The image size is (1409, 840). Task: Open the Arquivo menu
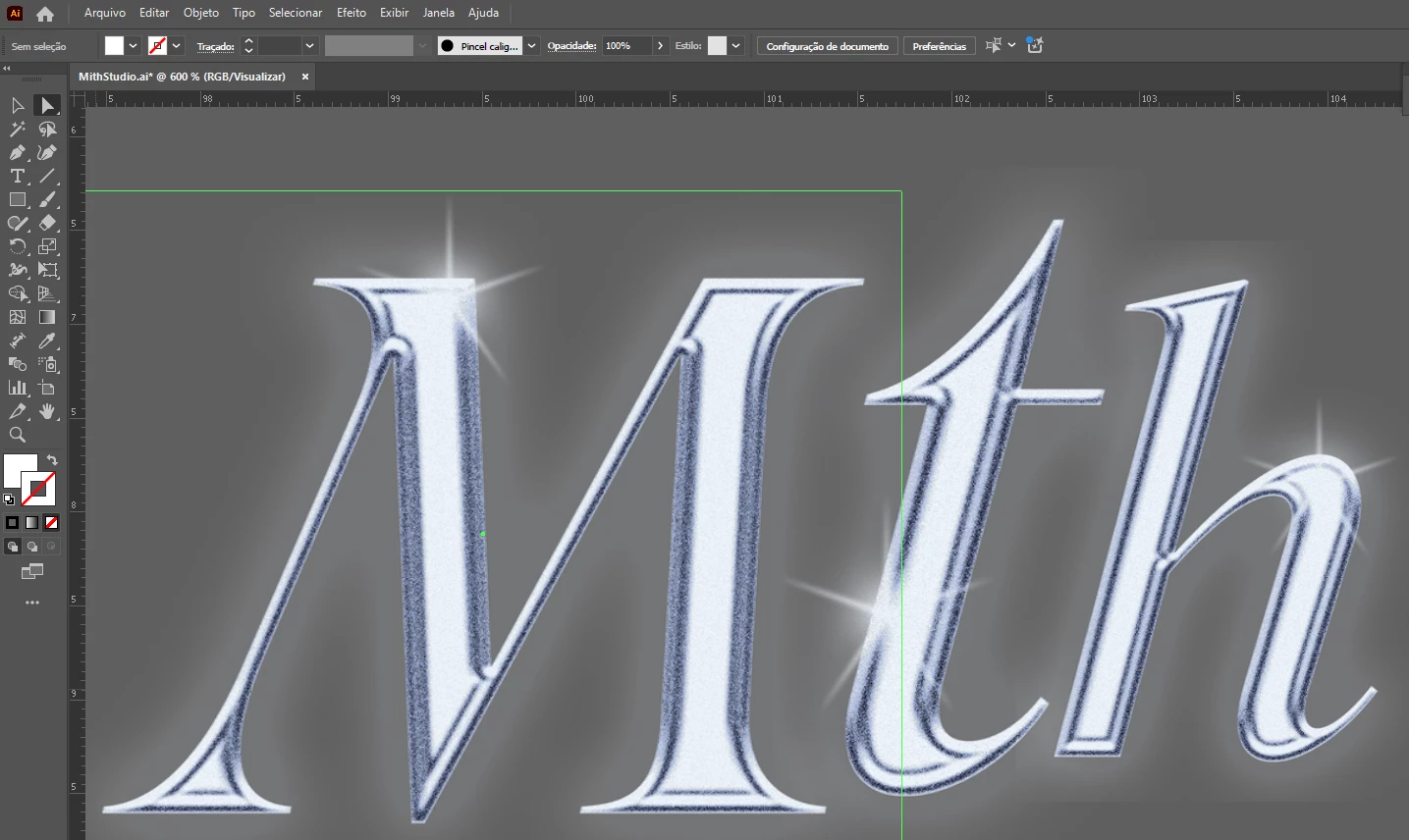point(105,13)
